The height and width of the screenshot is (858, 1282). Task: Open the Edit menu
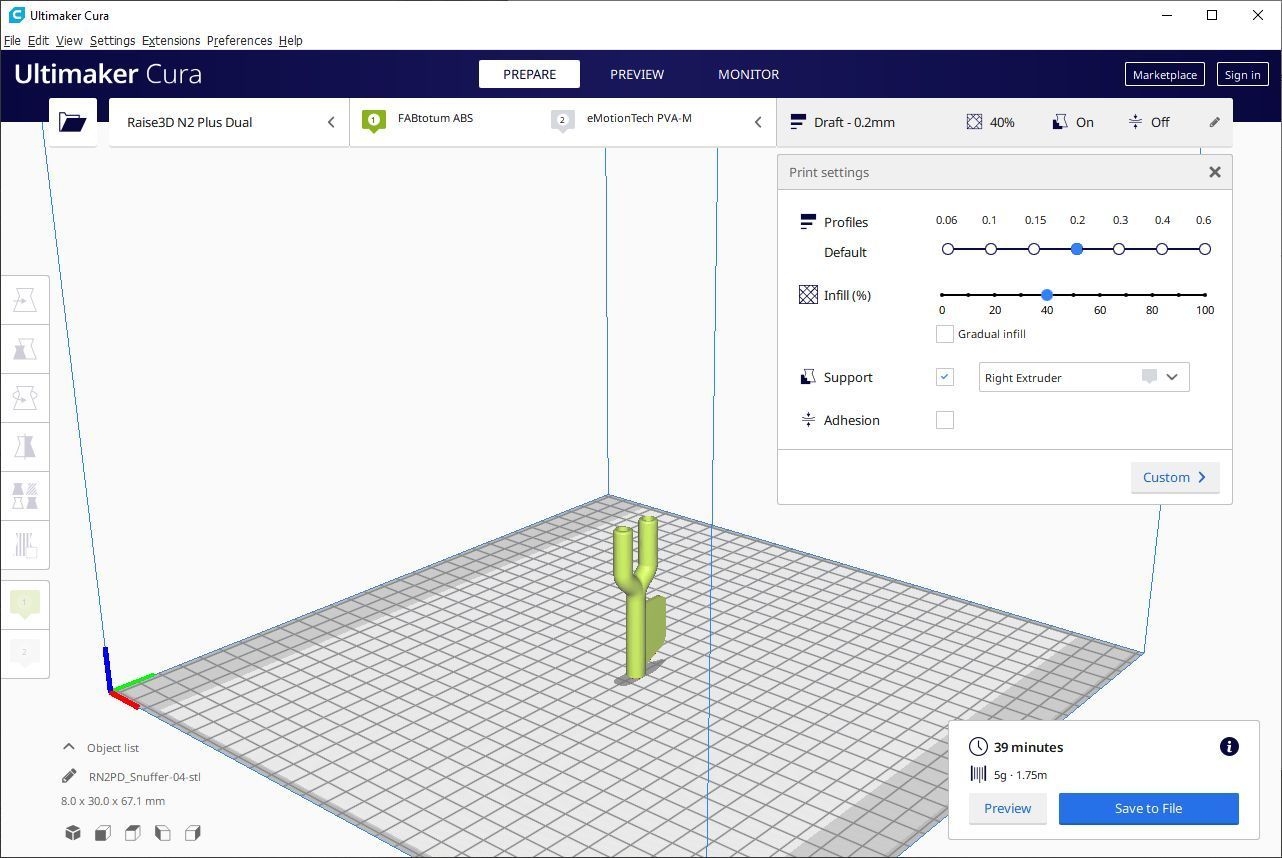[x=38, y=41]
